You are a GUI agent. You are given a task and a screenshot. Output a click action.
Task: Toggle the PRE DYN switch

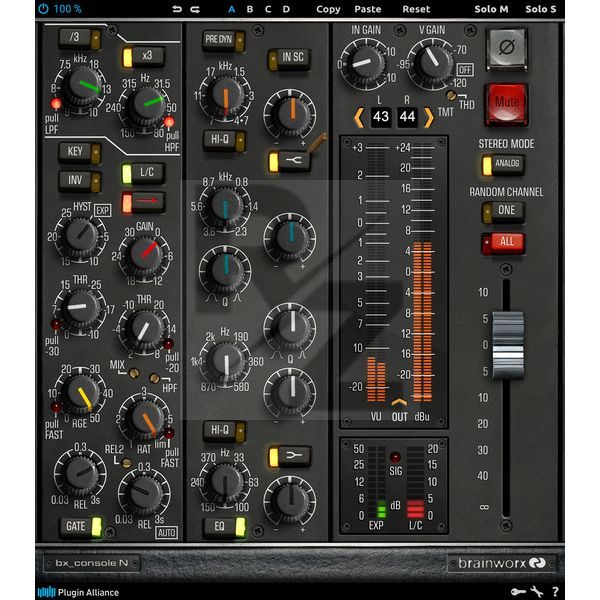(223, 40)
